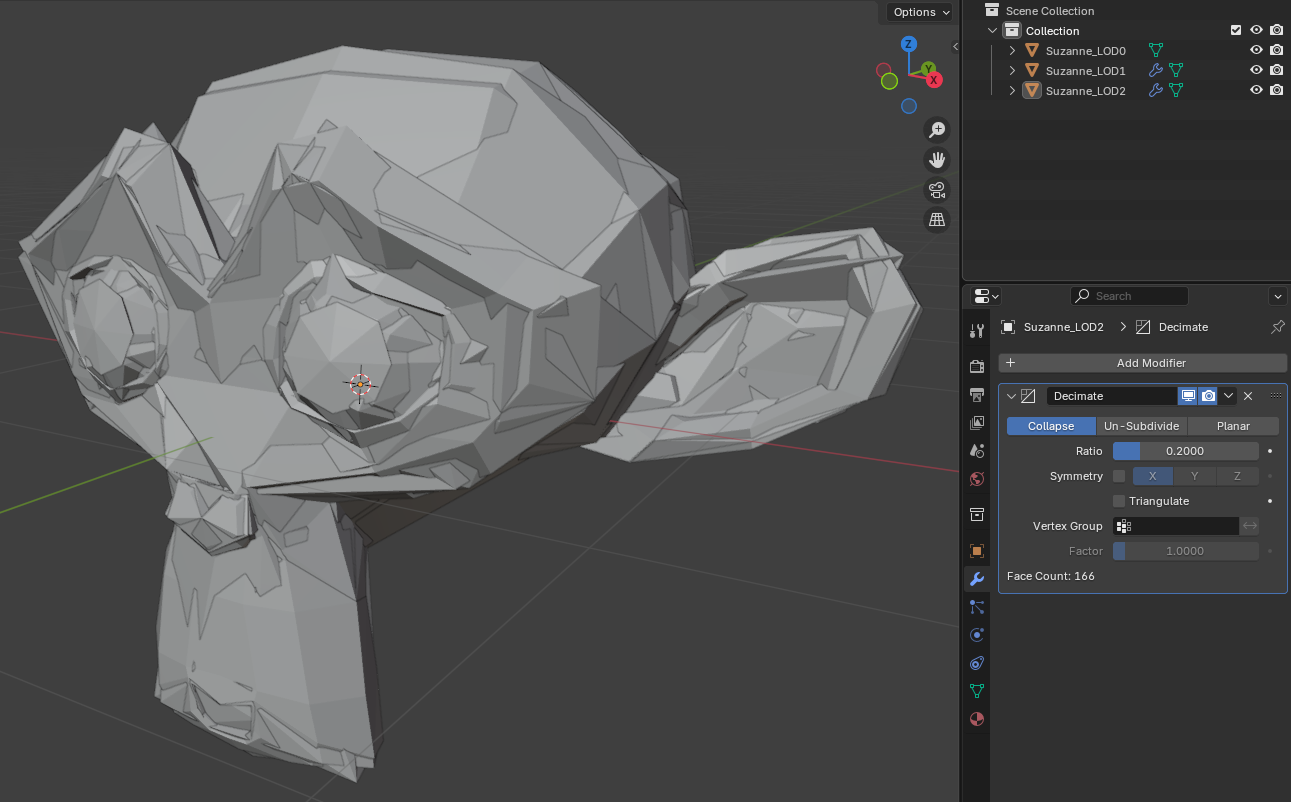Screen dimensions: 1291x802
Task: Hide Suzanne_LOD2 in viewport via eye icon
Action: click(1257, 90)
